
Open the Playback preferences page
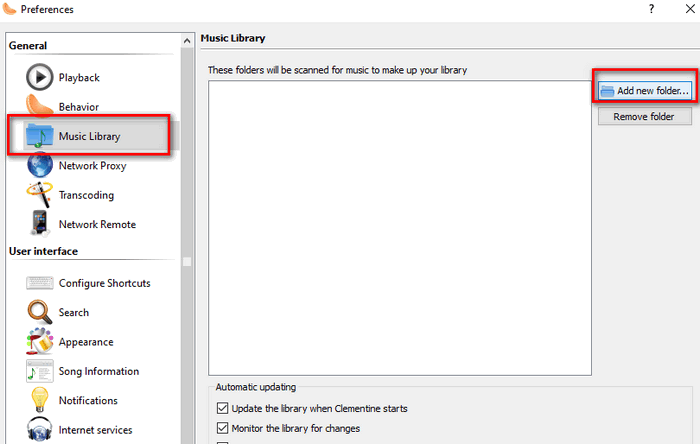79,78
